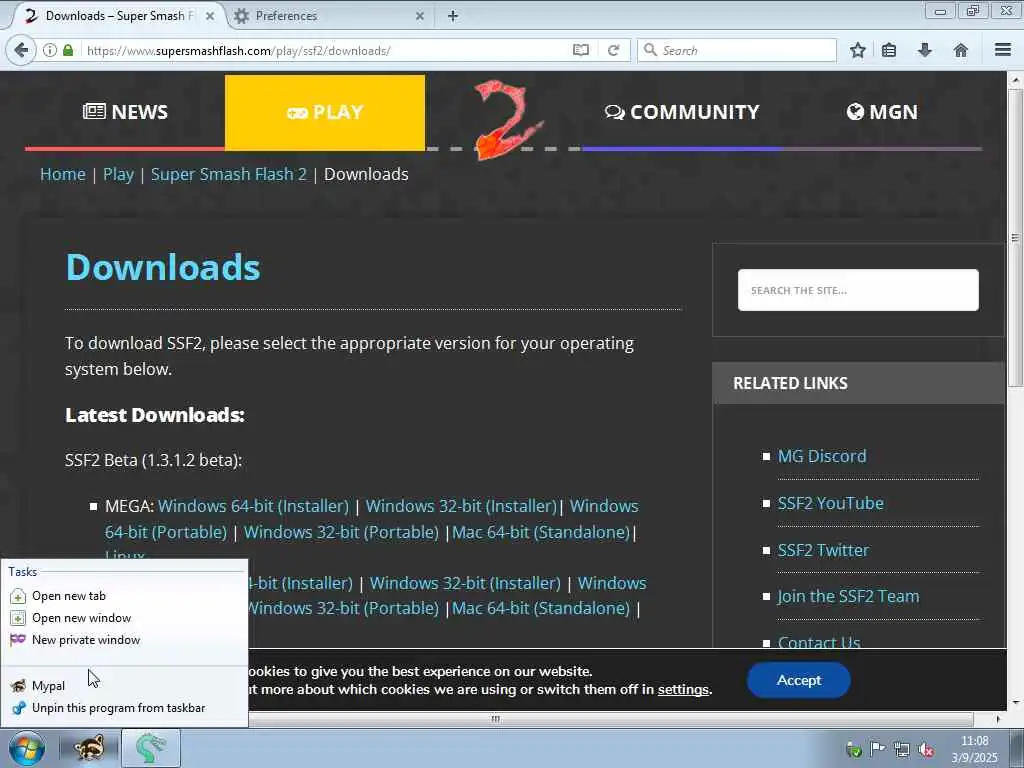Screen dimensions: 1024x768
Task: Click the network tray icon
Action: (x=902, y=750)
